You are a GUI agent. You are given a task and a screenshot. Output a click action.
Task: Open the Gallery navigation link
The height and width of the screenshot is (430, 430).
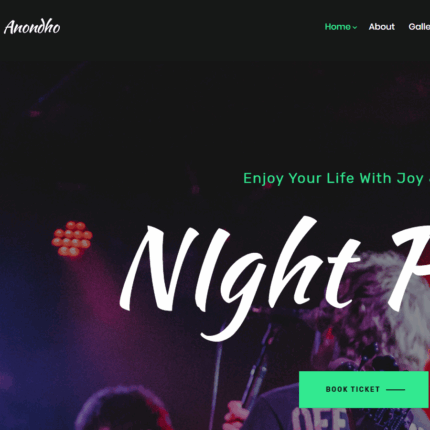pyautogui.click(x=419, y=27)
